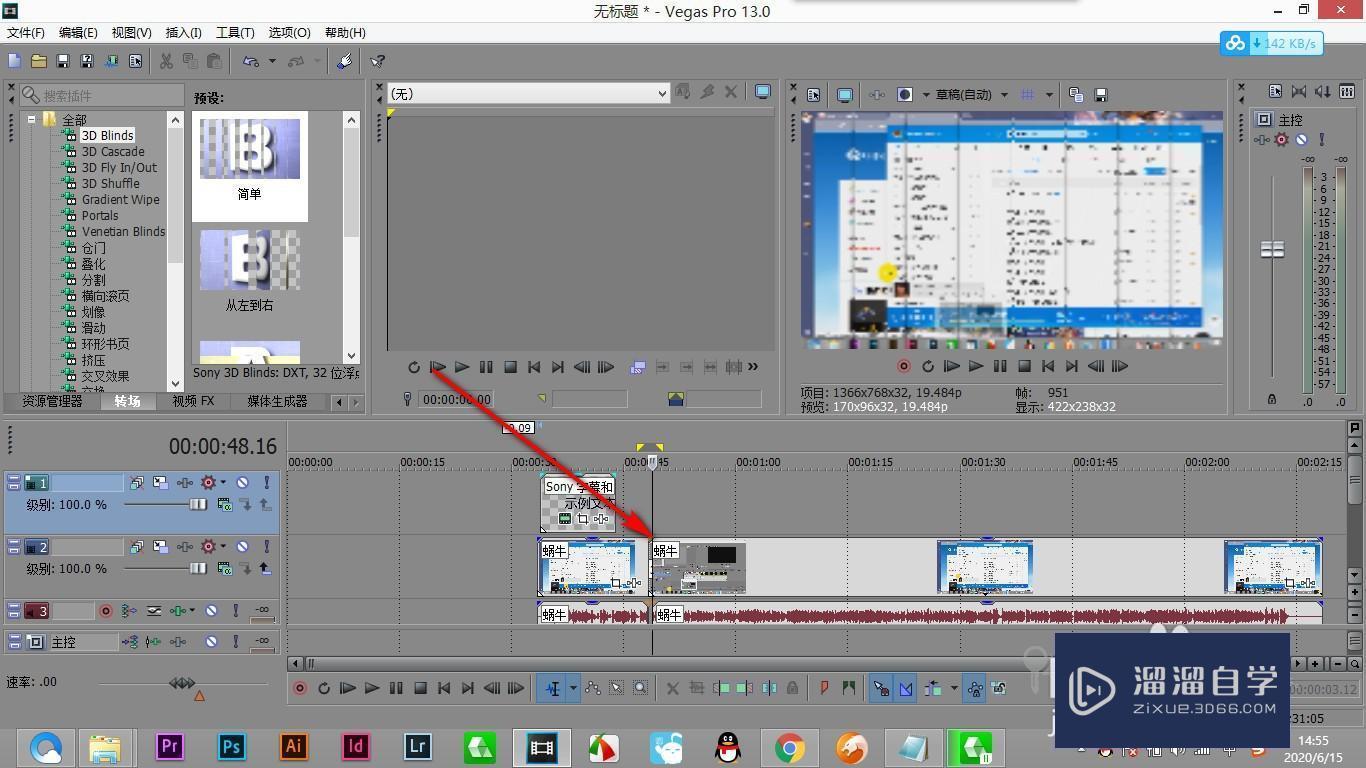The height and width of the screenshot is (768, 1366).
Task: Open the 插入(I) menu
Action: (183, 33)
